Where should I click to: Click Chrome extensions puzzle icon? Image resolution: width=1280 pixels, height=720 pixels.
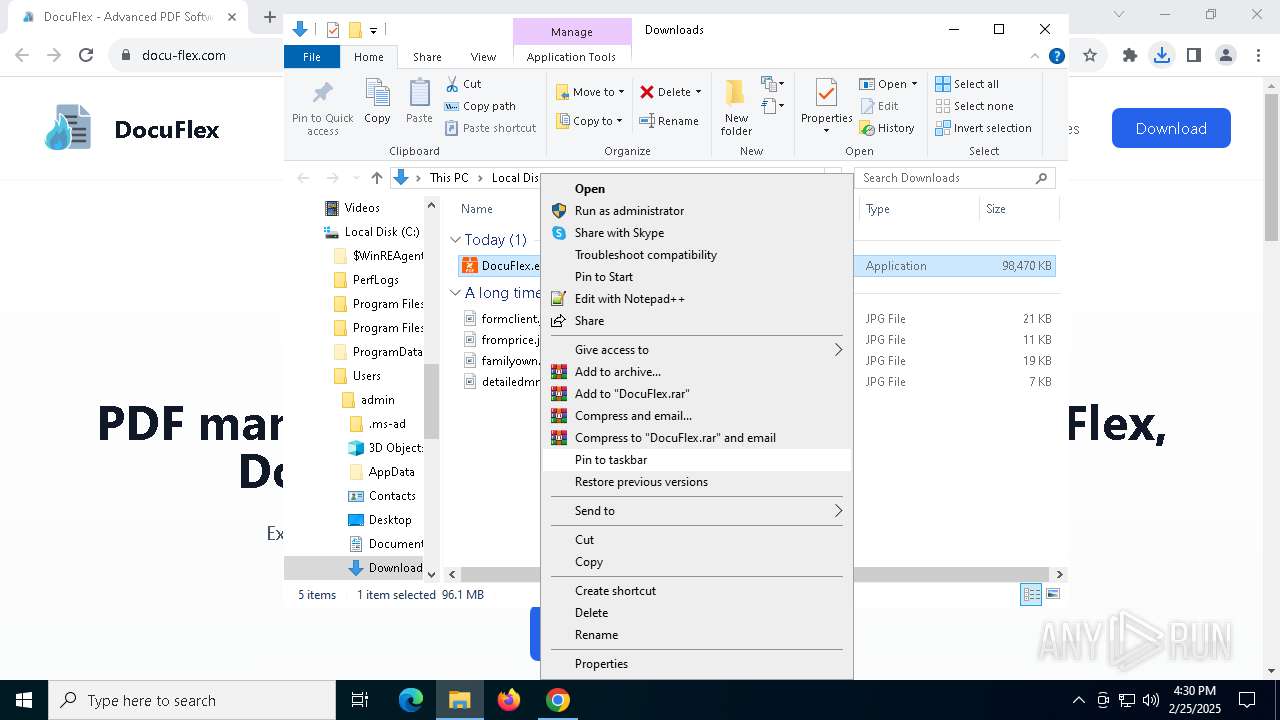pos(1130,56)
